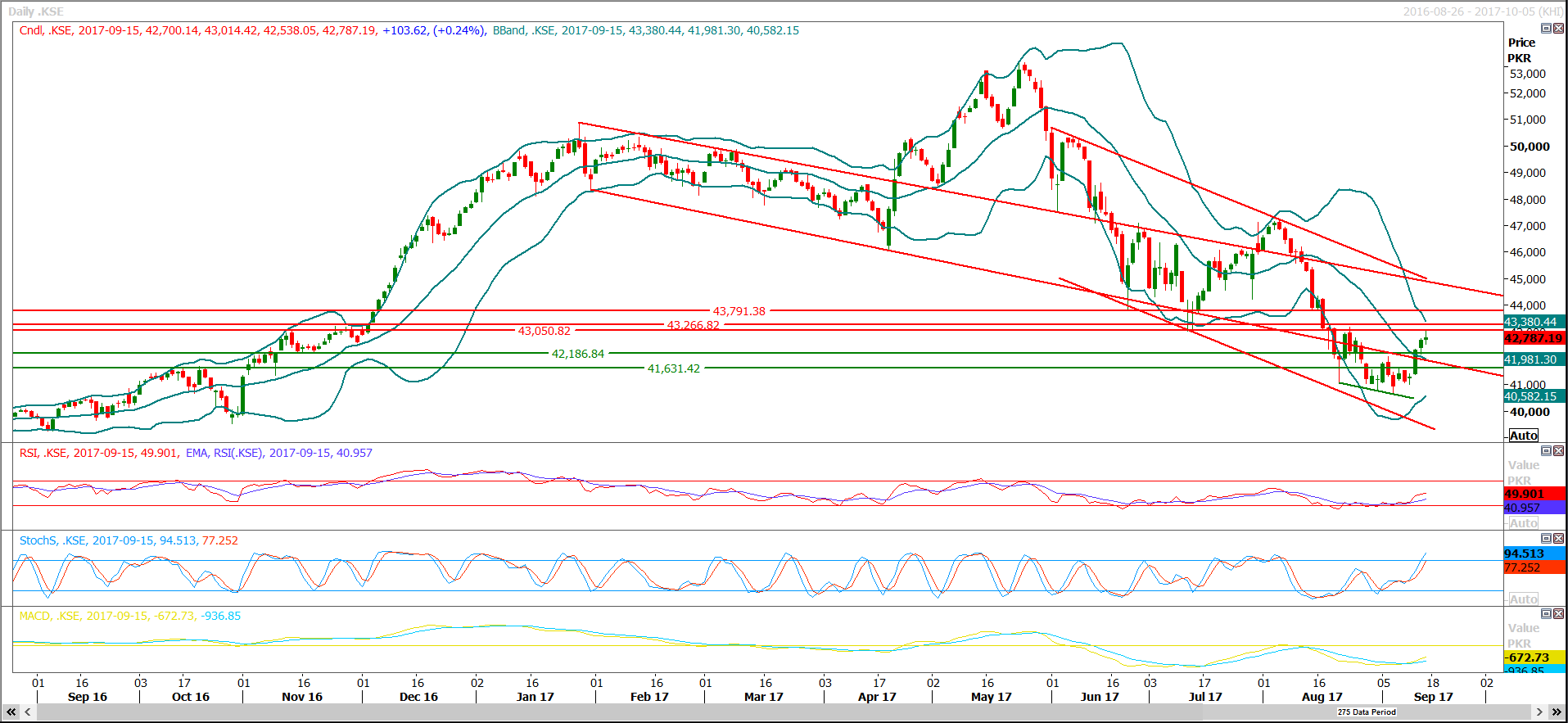Minimize the main price chart panel
The width and height of the screenshot is (1568, 723).
pos(1546,29)
